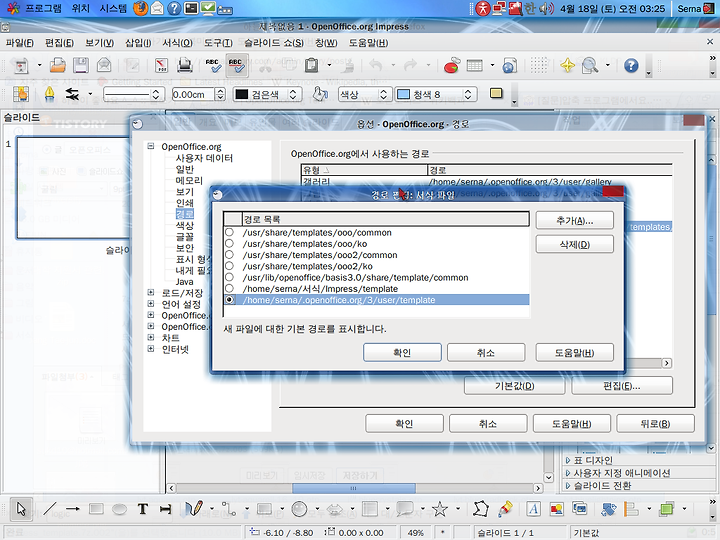Open the 서식(O) menu
Screen dimensions: 720x540
(x=177, y=43)
